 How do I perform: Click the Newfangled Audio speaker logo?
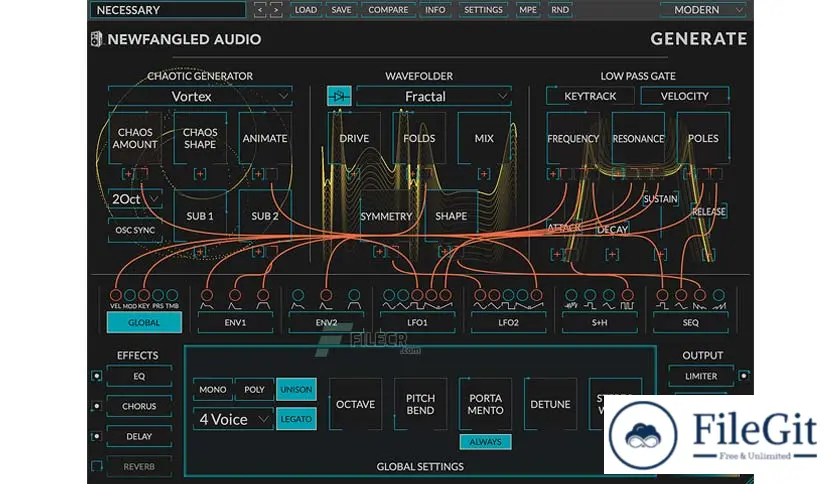[97, 39]
